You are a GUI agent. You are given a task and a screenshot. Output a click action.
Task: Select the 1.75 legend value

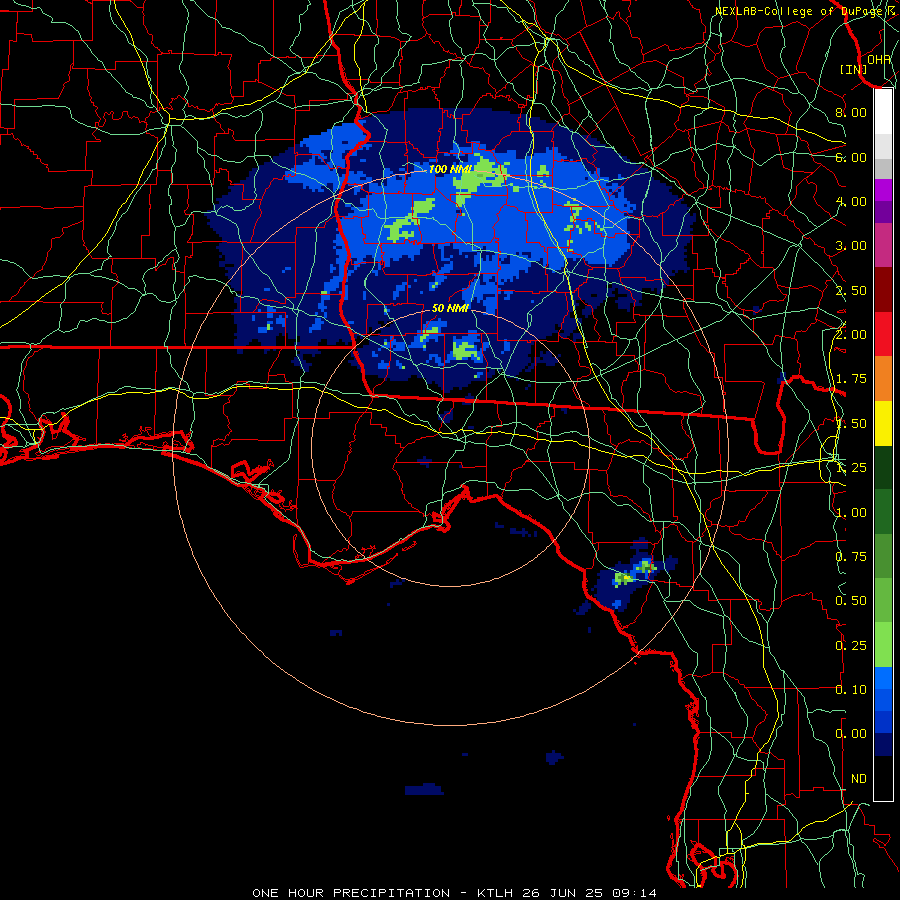click(851, 379)
